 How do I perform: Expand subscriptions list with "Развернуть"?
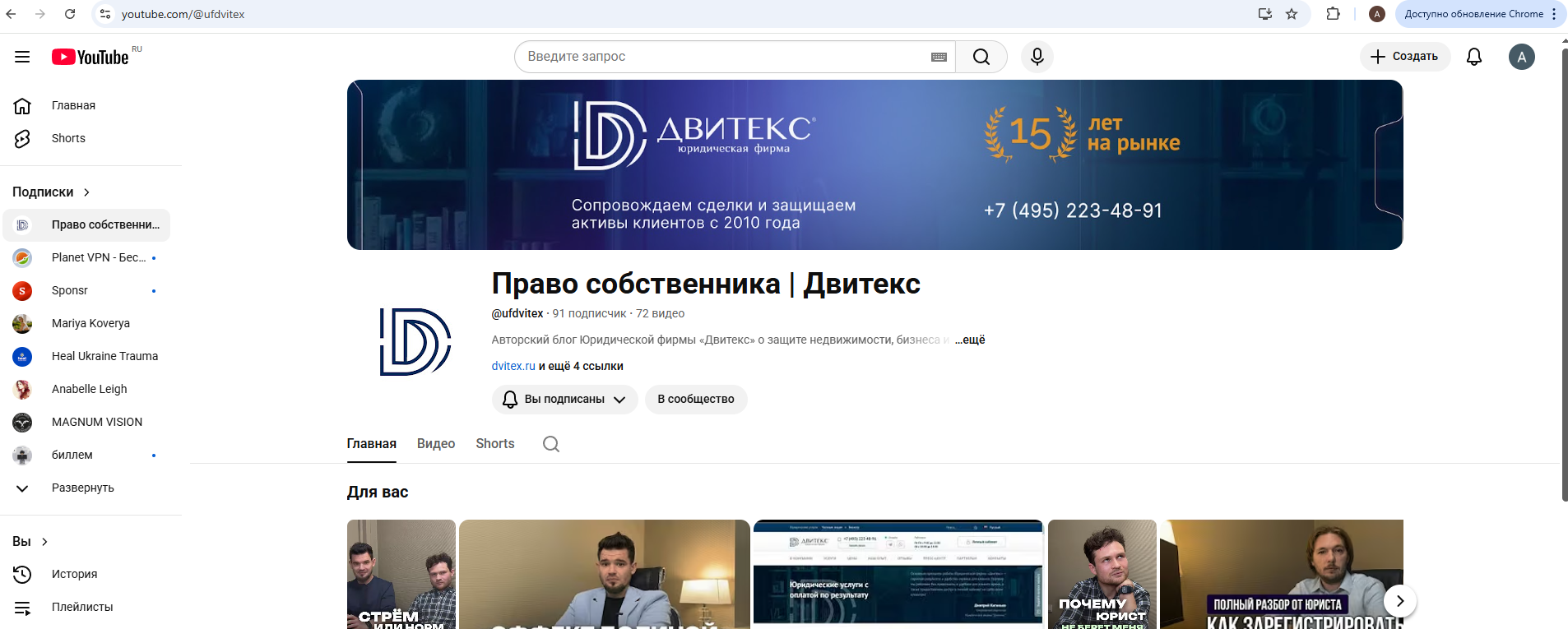click(82, 488)
